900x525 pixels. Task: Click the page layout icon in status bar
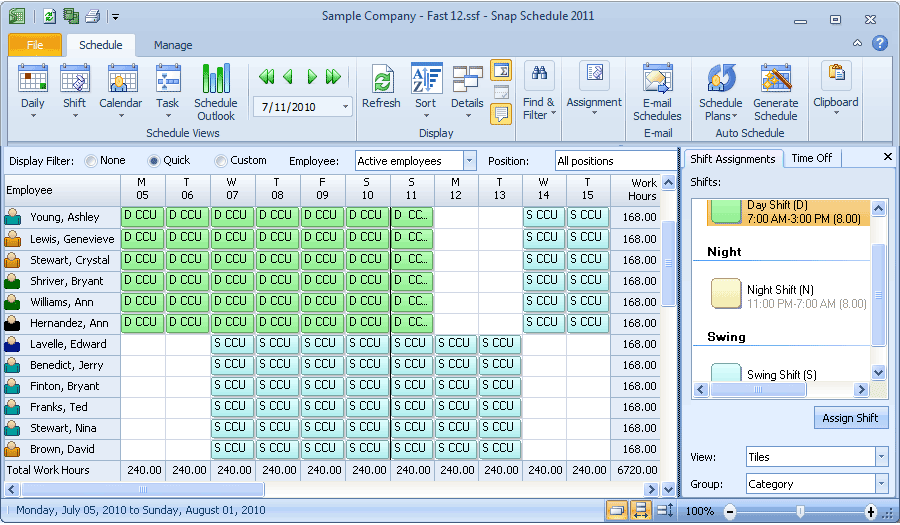click(617, 510)
